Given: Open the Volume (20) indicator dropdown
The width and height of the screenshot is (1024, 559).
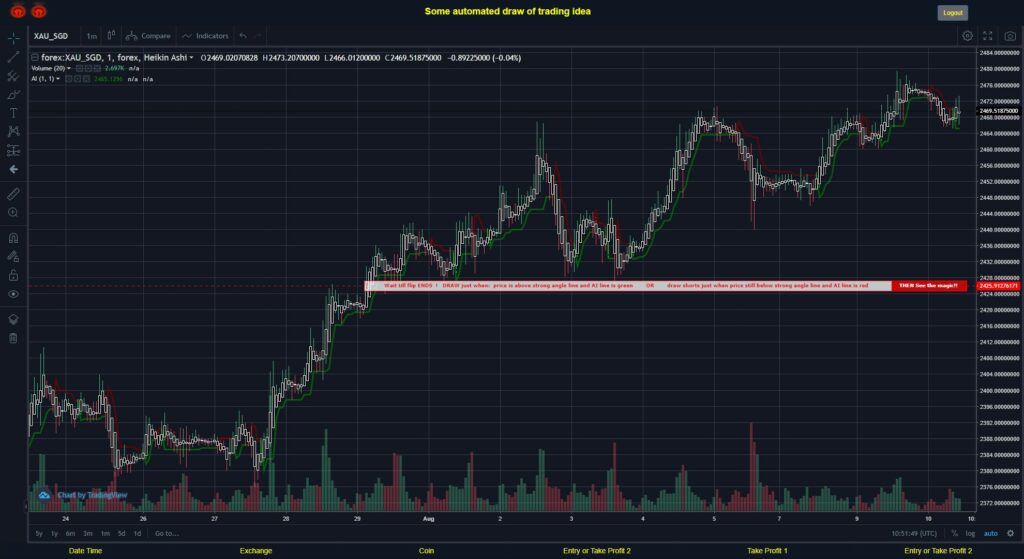Looking at the screenshot, I should pos(69,69).
